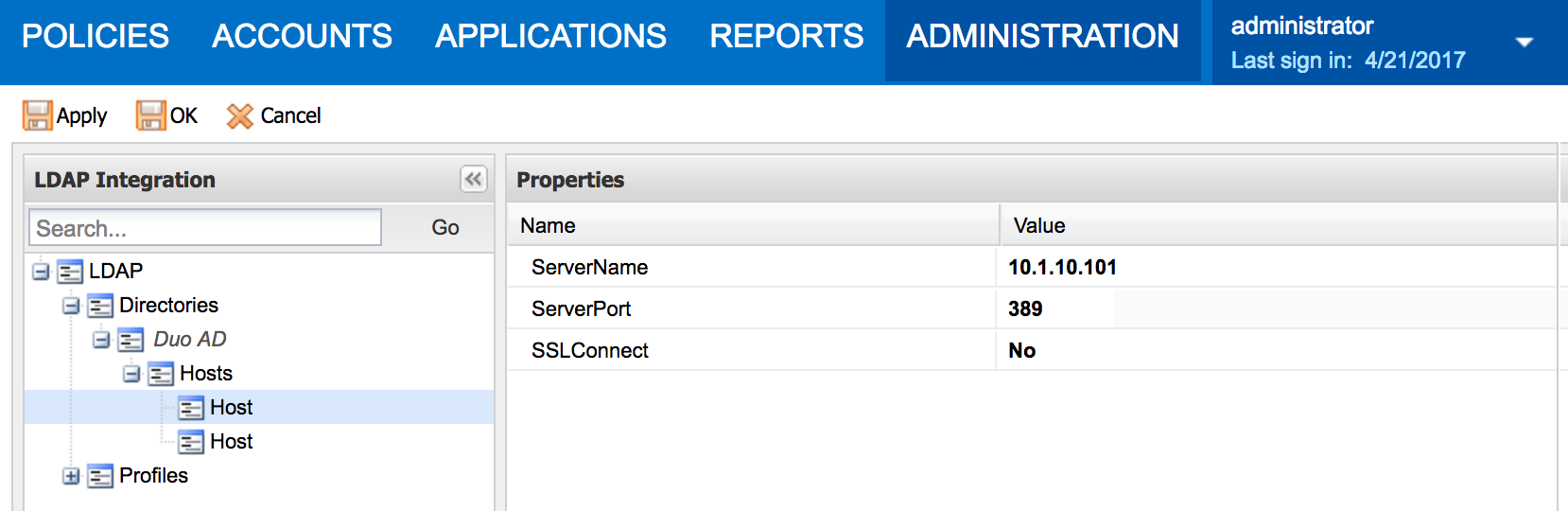Click the Cancel button label
Image resolution: width=1568 pixels, height=511 pixels.
[x=290, y=115]
